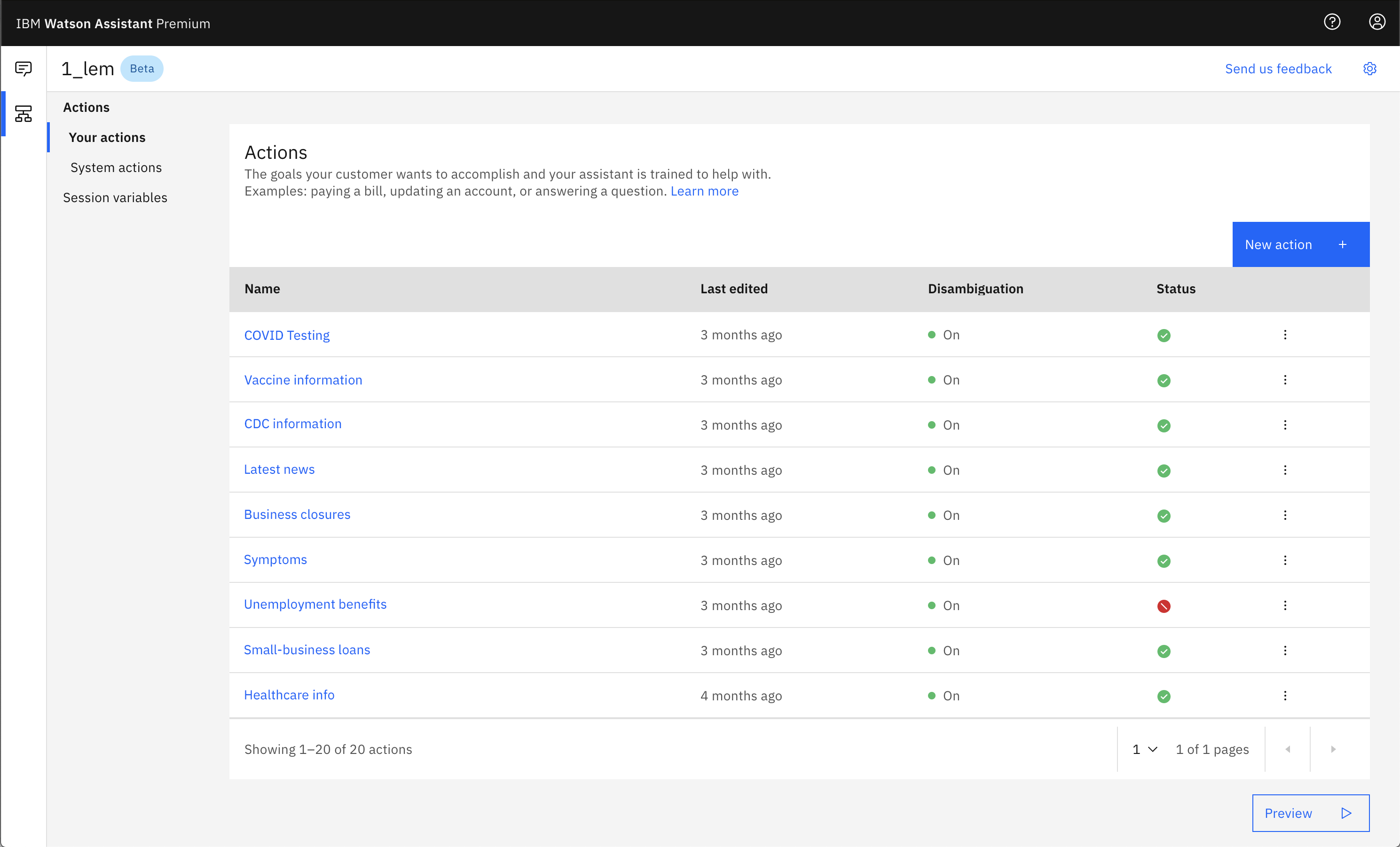
Task: Open overflow menu for the Healthcare info row
Action: [x=1285, y=695]
